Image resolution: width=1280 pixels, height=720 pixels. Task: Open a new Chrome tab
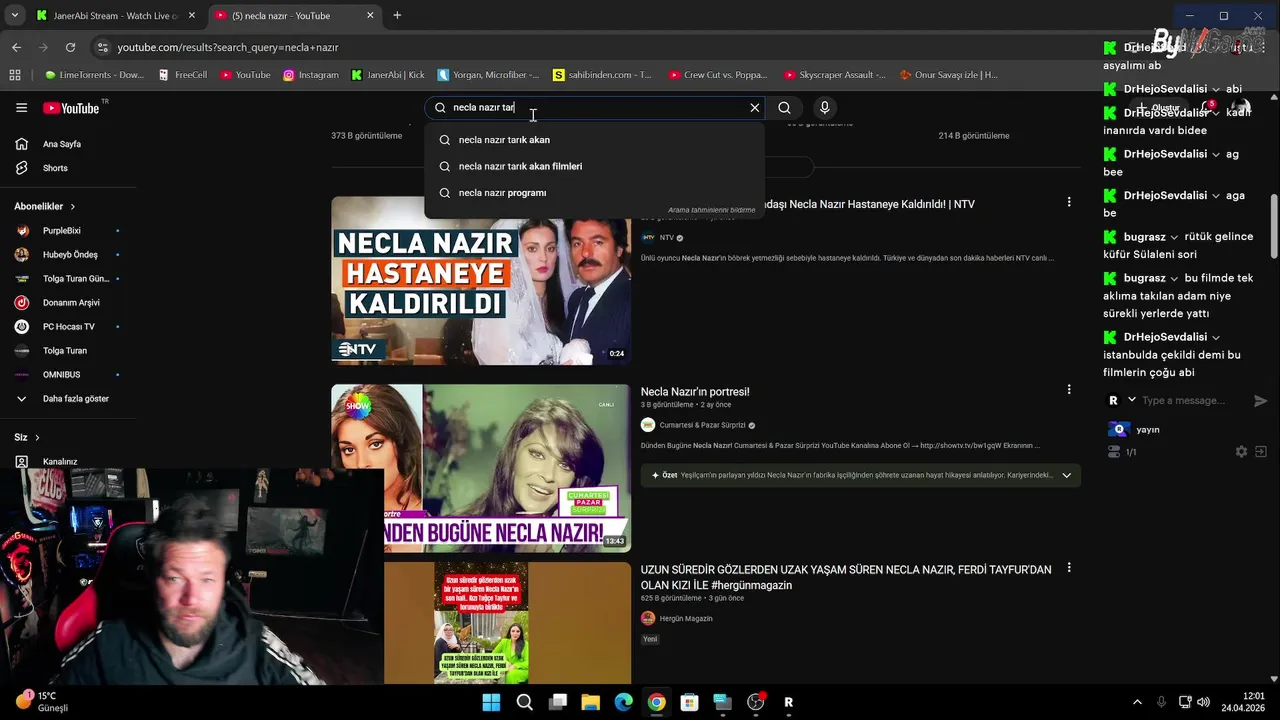(397, 16)
